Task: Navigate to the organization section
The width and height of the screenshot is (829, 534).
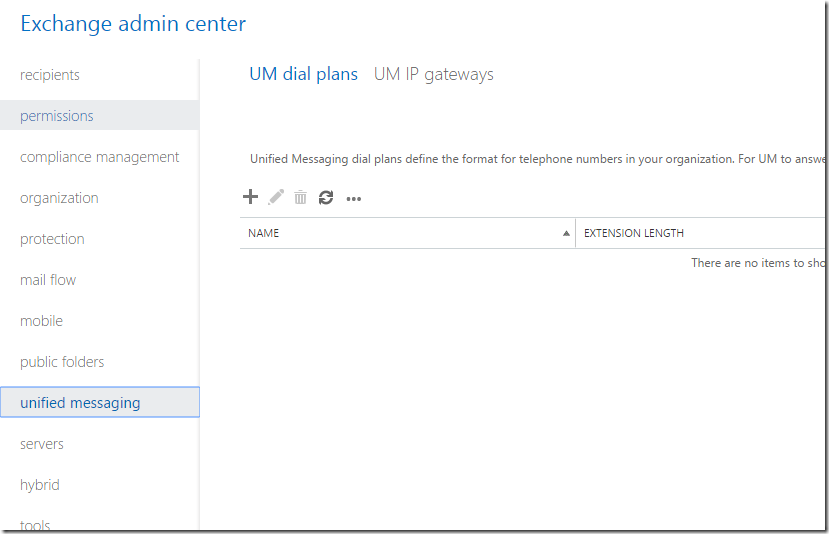Action: pos(59,198)
